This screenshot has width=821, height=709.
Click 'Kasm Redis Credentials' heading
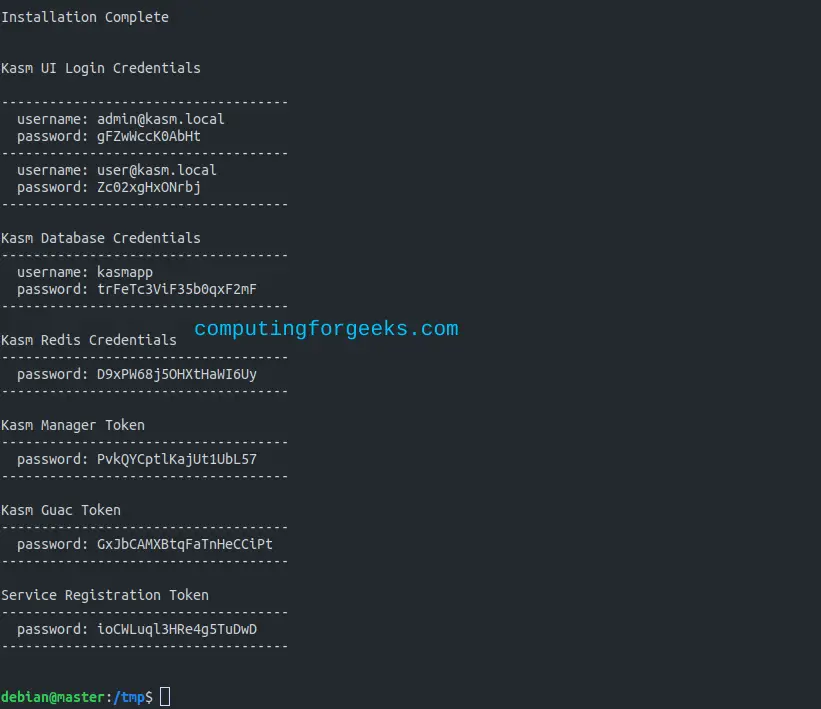click(88, 340)
